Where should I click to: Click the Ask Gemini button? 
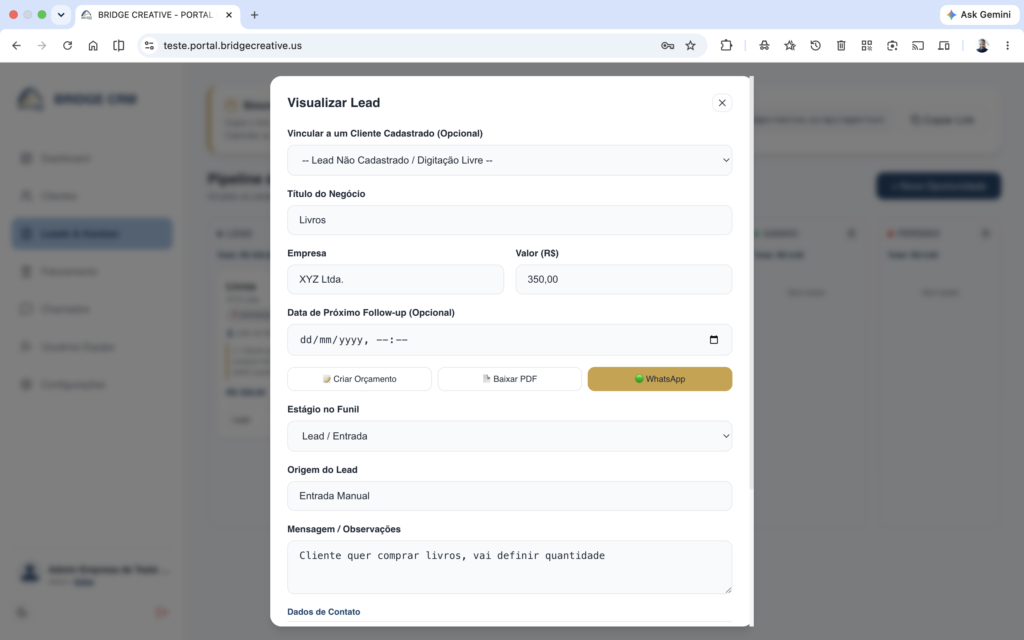[x=979, y=14]
